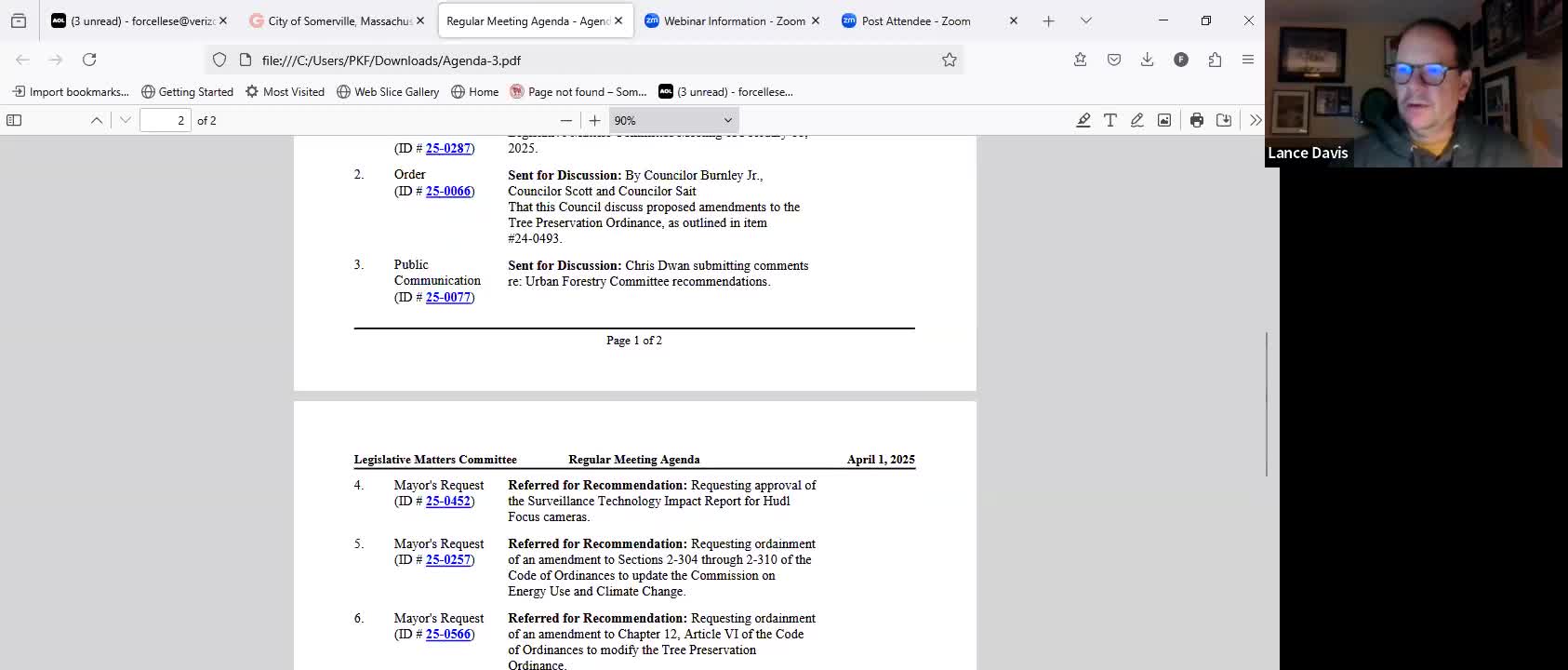Screen dimensions: 1568x670
Task: Zoom out with the minus button
Action: [565, 120]
